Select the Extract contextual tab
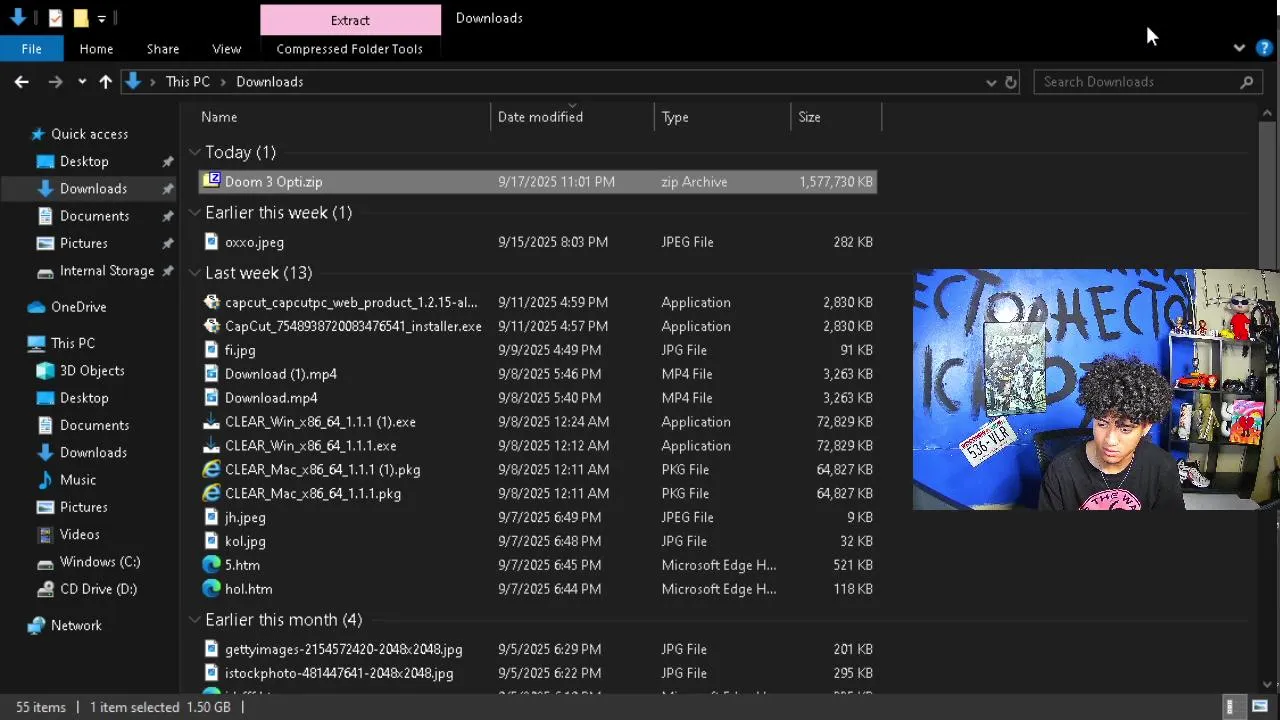Screen dimensions: 1280x720 350,20
